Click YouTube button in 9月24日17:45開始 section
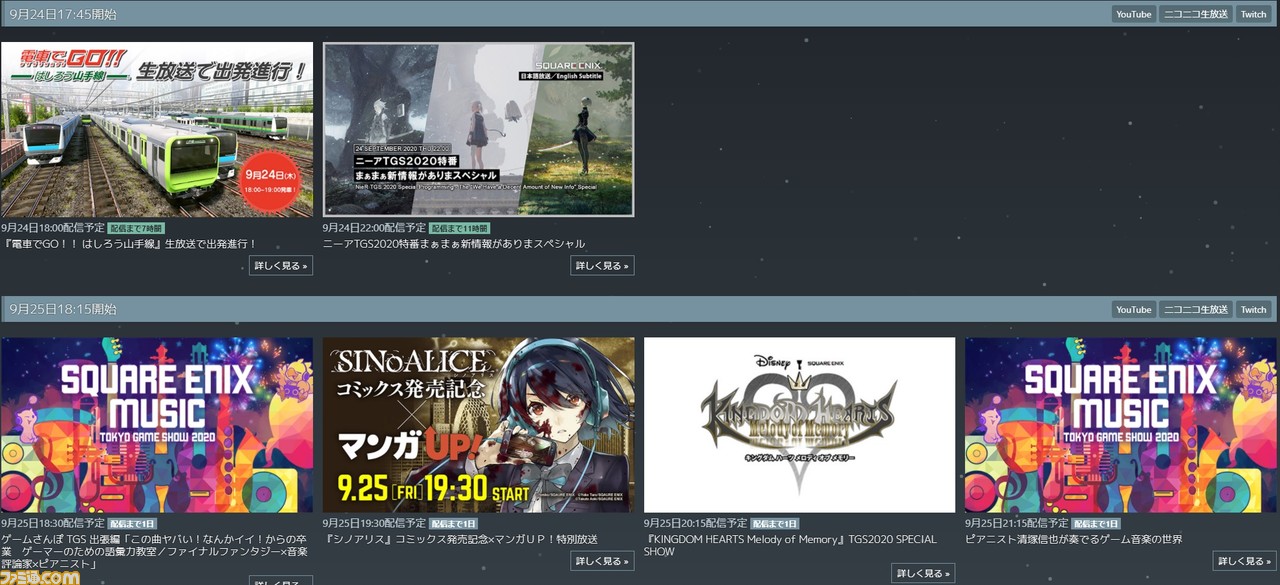This screenshot has width=1280, height=585. click(x=1133, y=14)
